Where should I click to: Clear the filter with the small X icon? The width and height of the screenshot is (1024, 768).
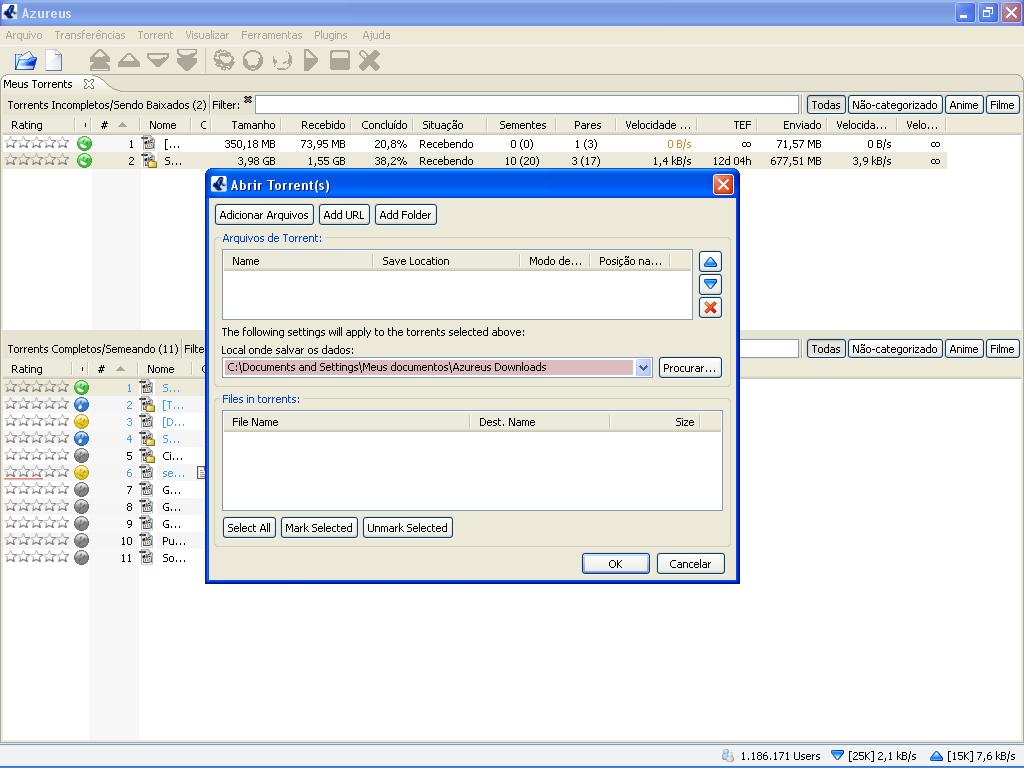[x=248, y=100]
